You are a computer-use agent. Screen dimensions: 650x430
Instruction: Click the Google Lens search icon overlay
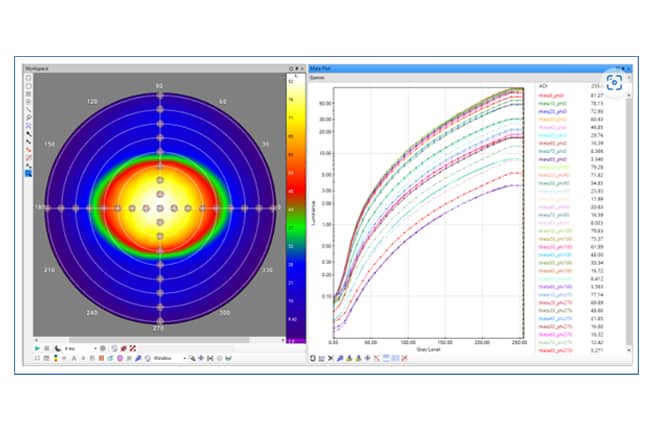(614, 83)
